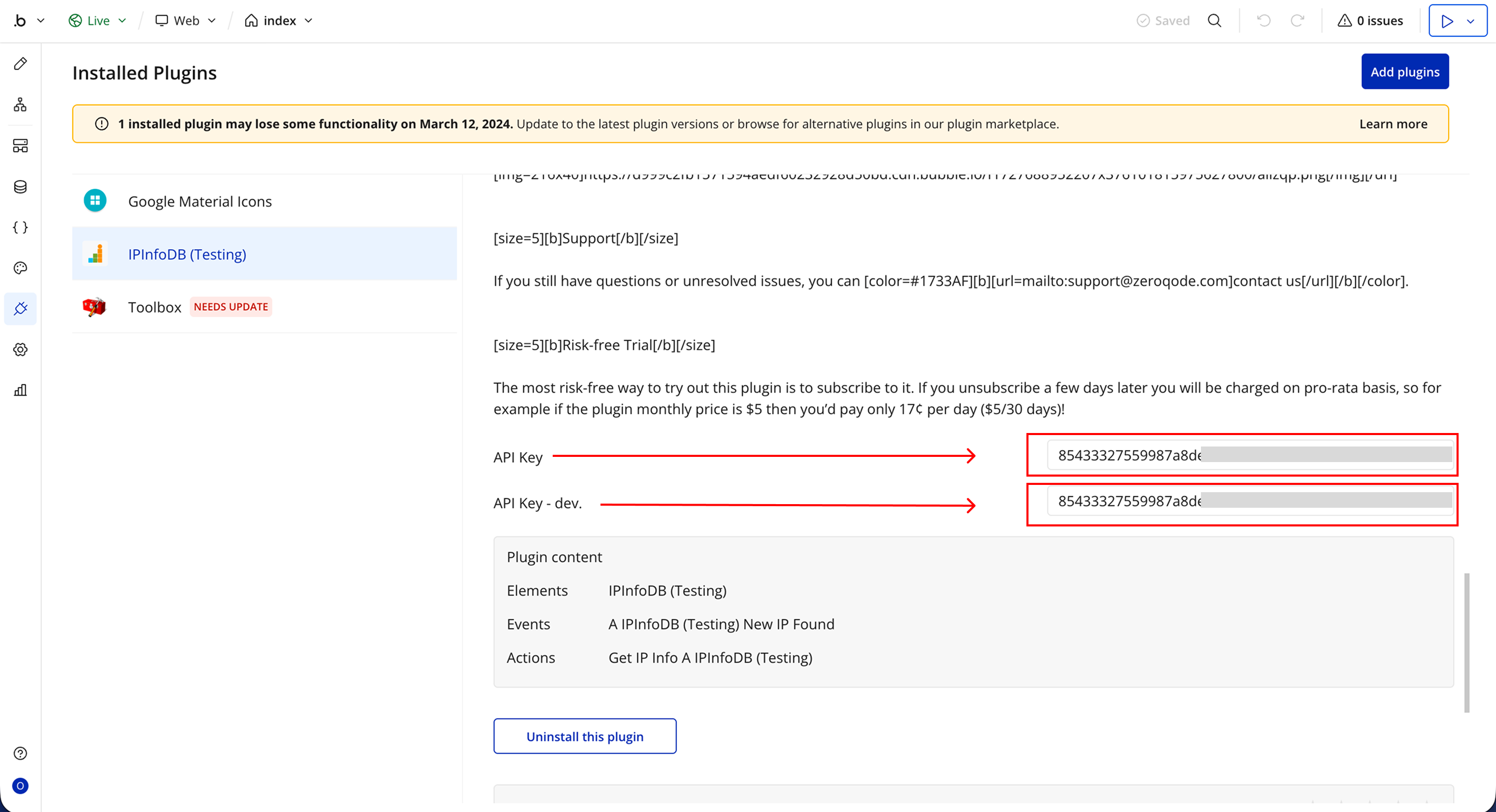Select the Toolbox plugin entry
The height and width of the screenshot is (812, 1496).
(x=154, y=307)
